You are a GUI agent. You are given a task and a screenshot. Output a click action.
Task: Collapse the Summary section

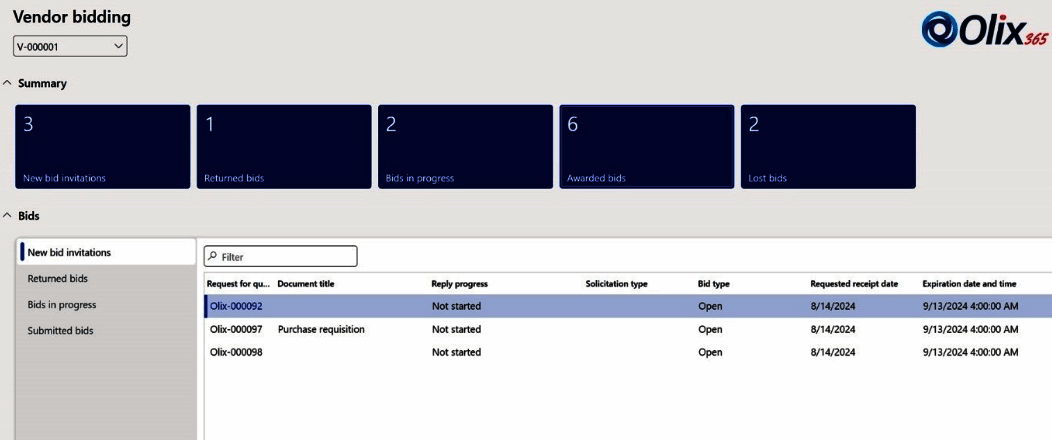(x=8, y=84)
